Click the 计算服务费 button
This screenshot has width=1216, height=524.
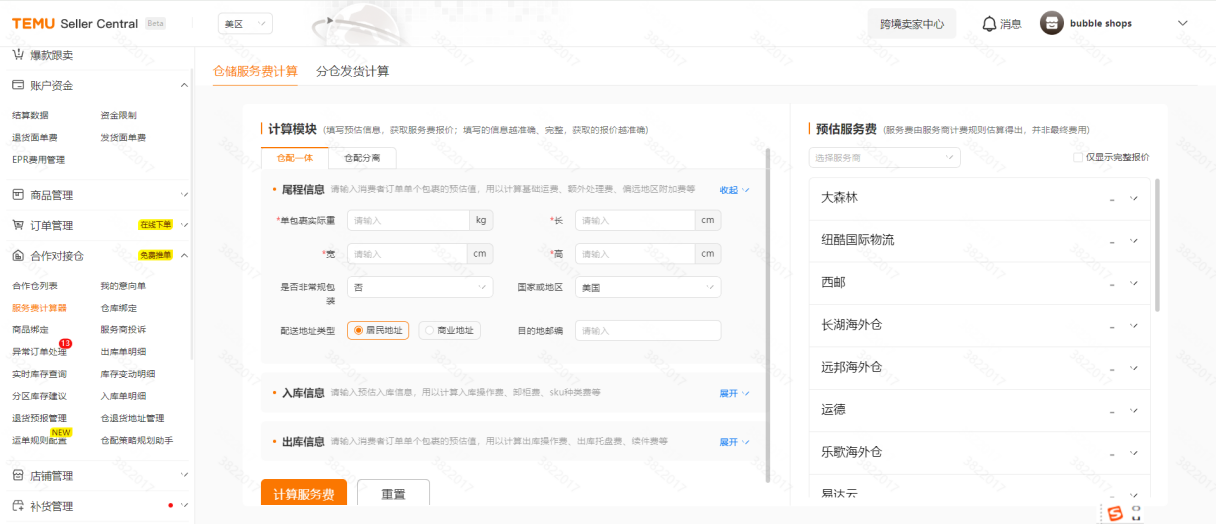pos(304,494)
